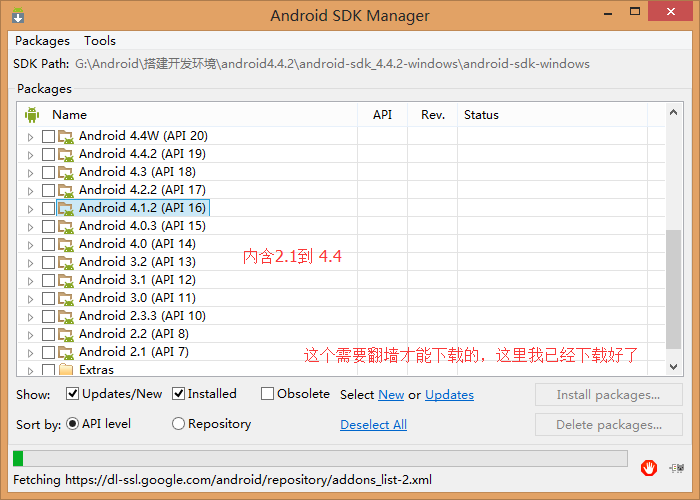Image resolution: width=700 pixels, height=500 pixels.
Task: Click the Android 4.0.3 (API 15) folder icon
Action: (x=66, y=226)
